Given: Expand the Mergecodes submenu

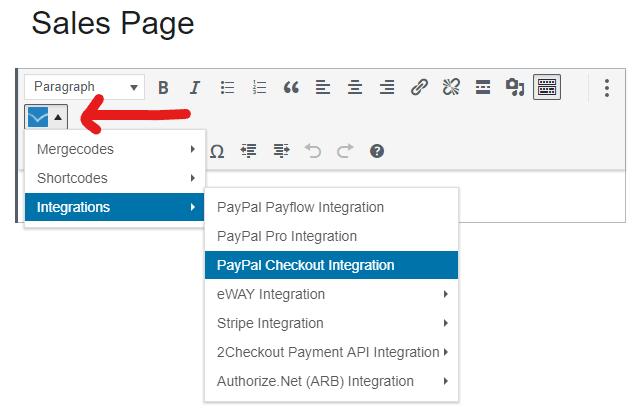Looking at the screenshot, I should [x=115, y=149].
